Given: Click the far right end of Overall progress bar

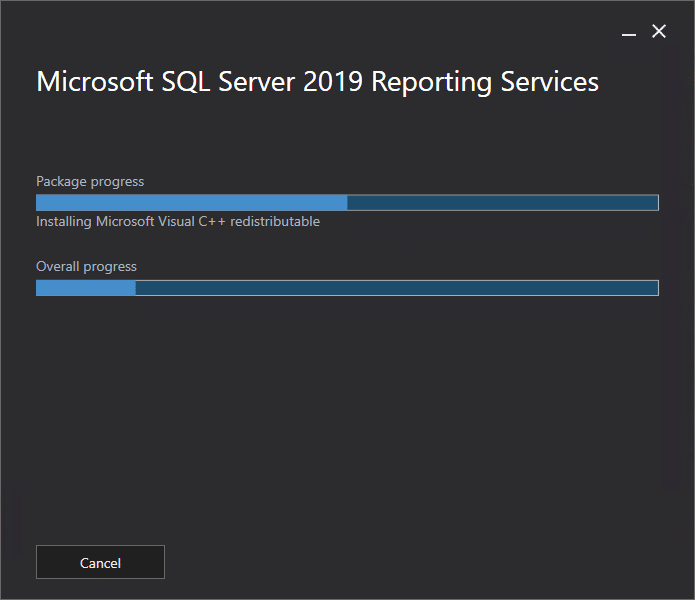Looking at the screenshot, I should point(654,288).
